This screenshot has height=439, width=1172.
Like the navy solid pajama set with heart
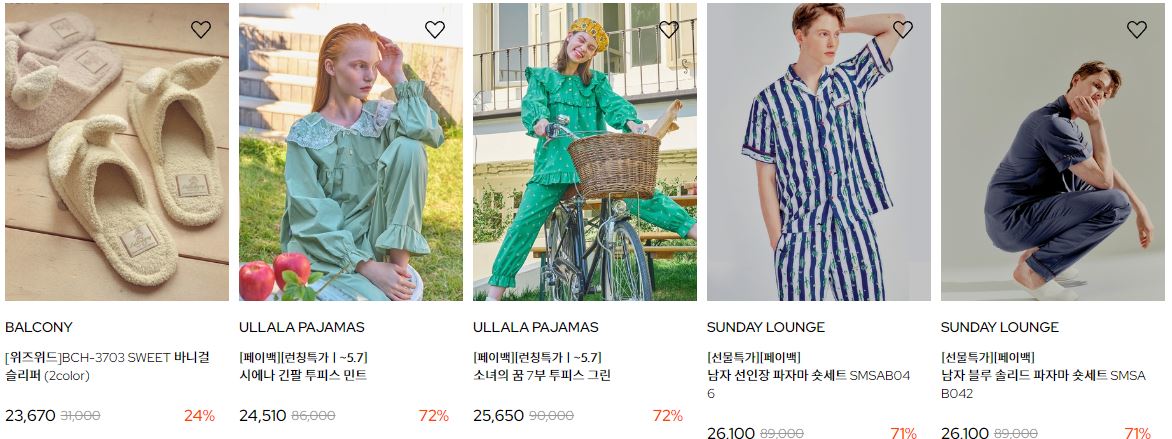[x=1136, y=29]
